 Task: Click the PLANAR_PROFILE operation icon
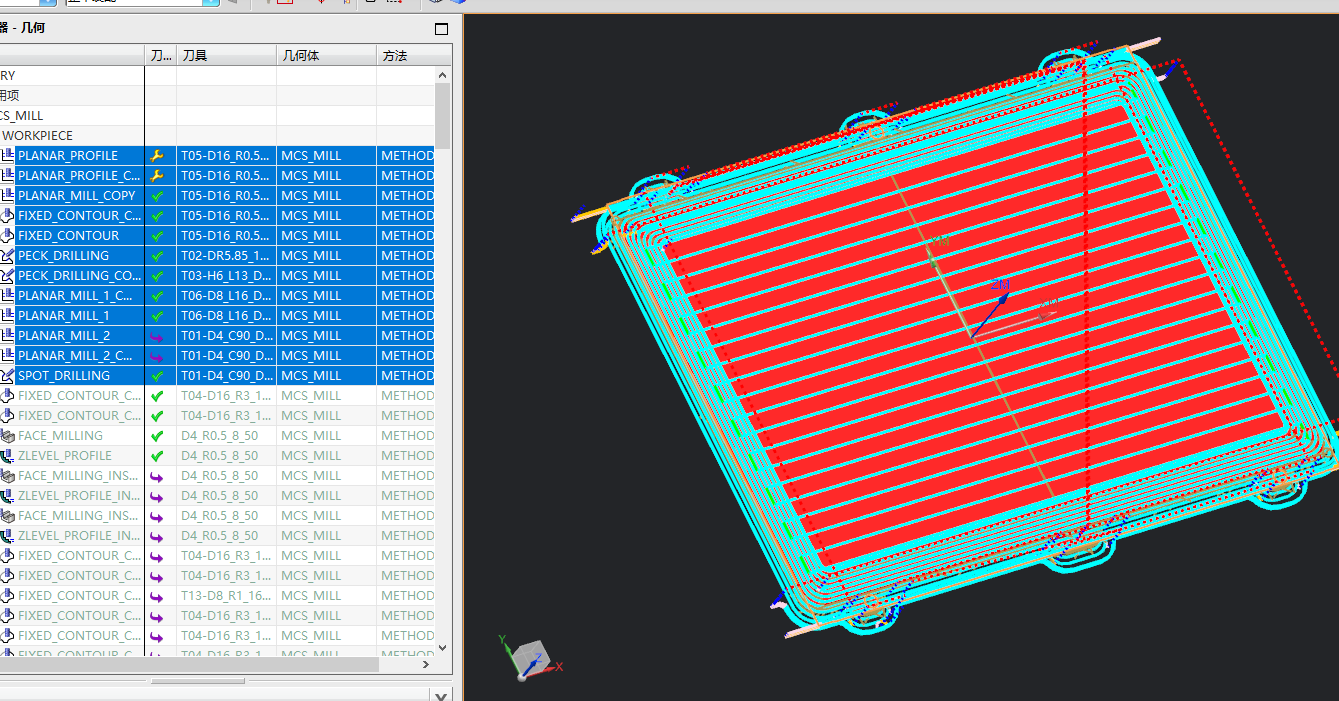(x=8, y=156)
